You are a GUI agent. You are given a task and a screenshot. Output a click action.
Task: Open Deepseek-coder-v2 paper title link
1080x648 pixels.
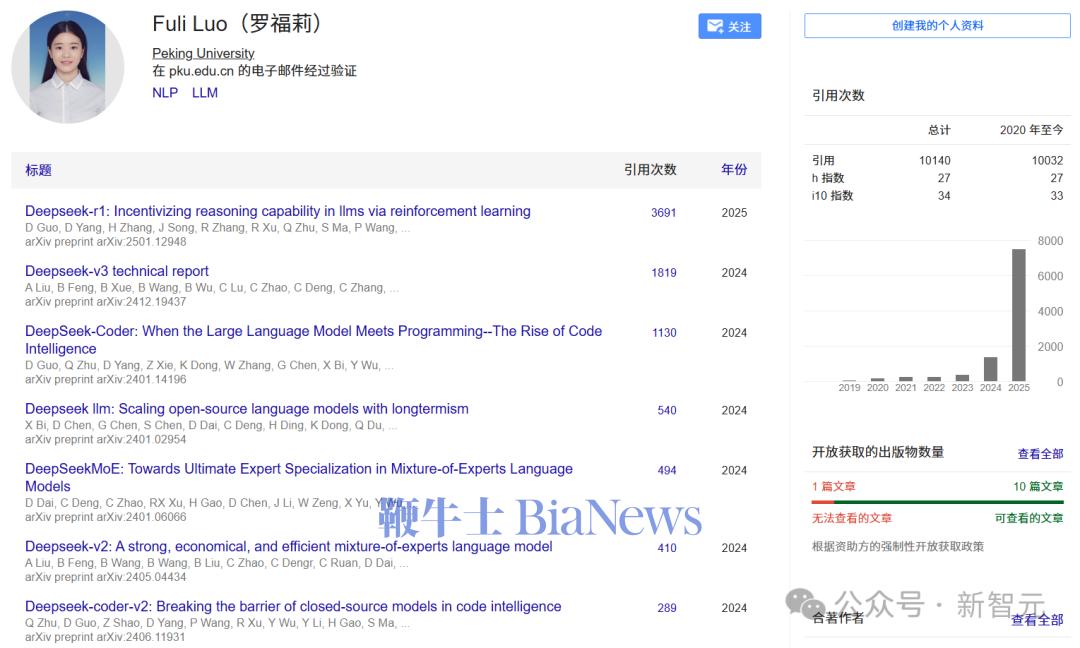pos(292,606)
